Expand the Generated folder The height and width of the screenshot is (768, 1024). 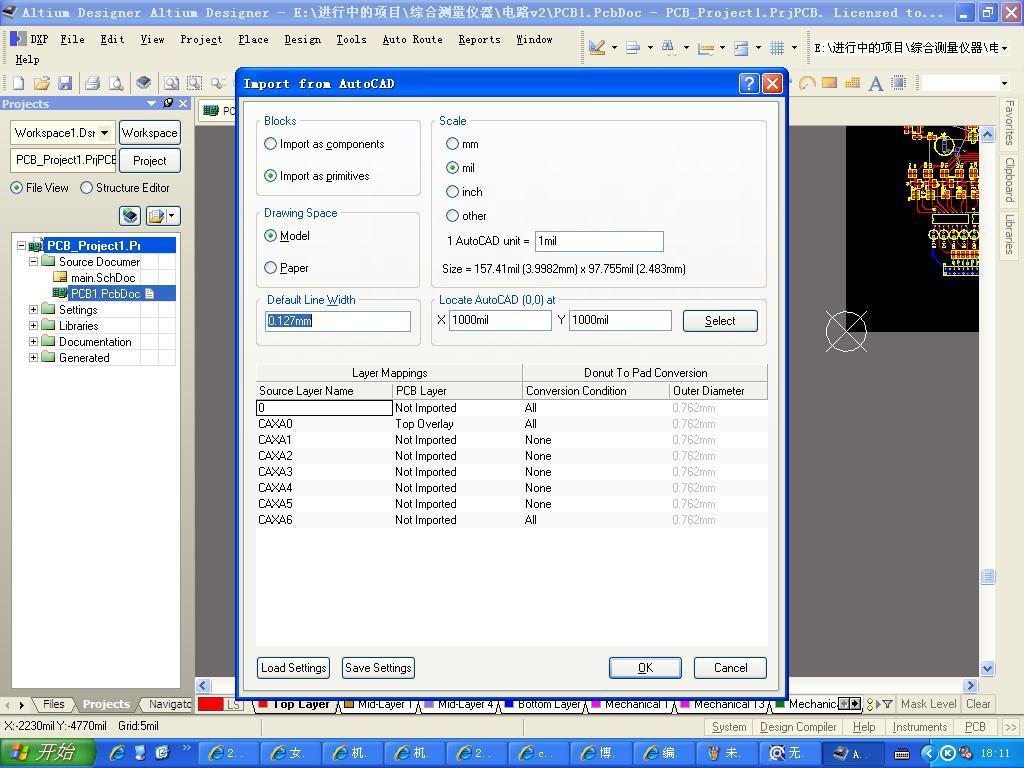(x=33, y=357)
